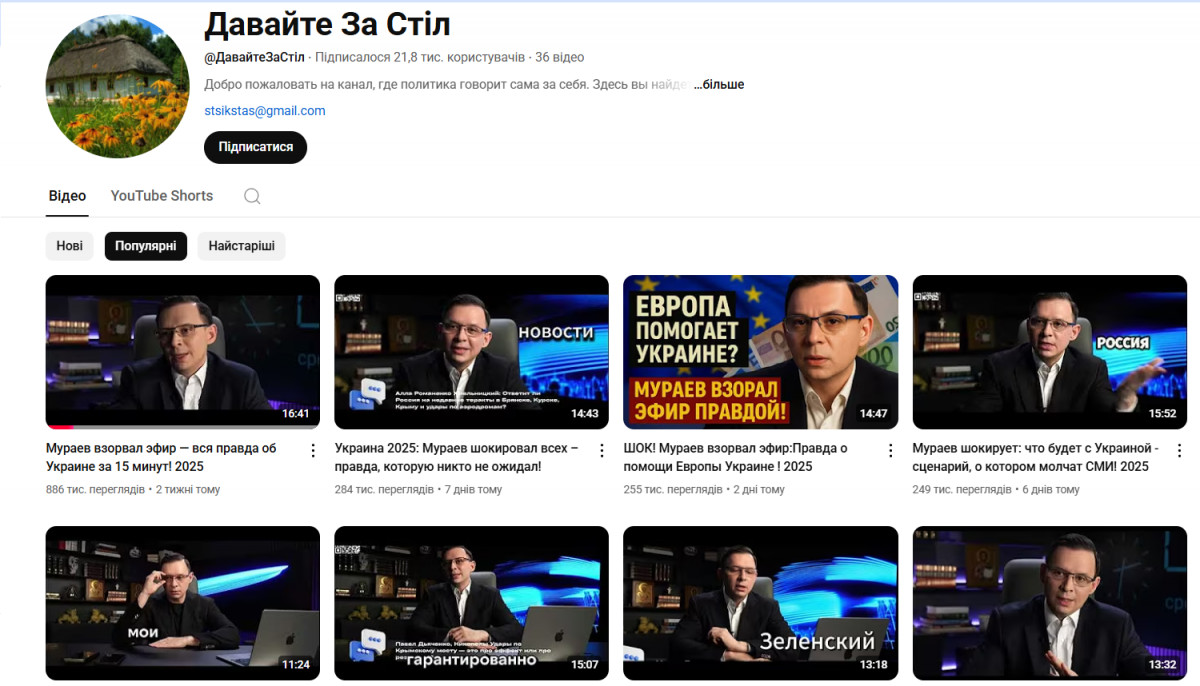
Task: Click the channel handle '@ДавайтеЗаСтіл'
Action: [254, 57]
